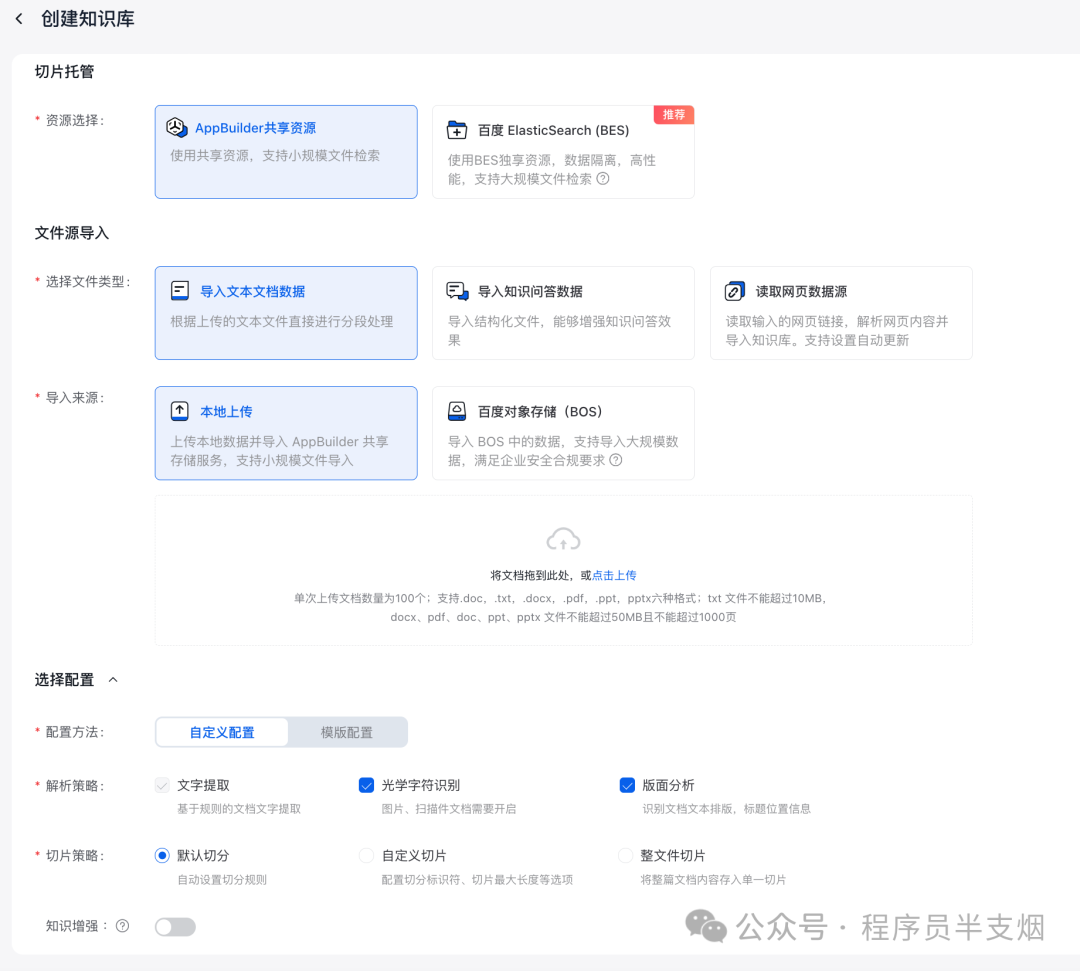
Task: Click the 选择配置 heading text
Action: [65, 680]
